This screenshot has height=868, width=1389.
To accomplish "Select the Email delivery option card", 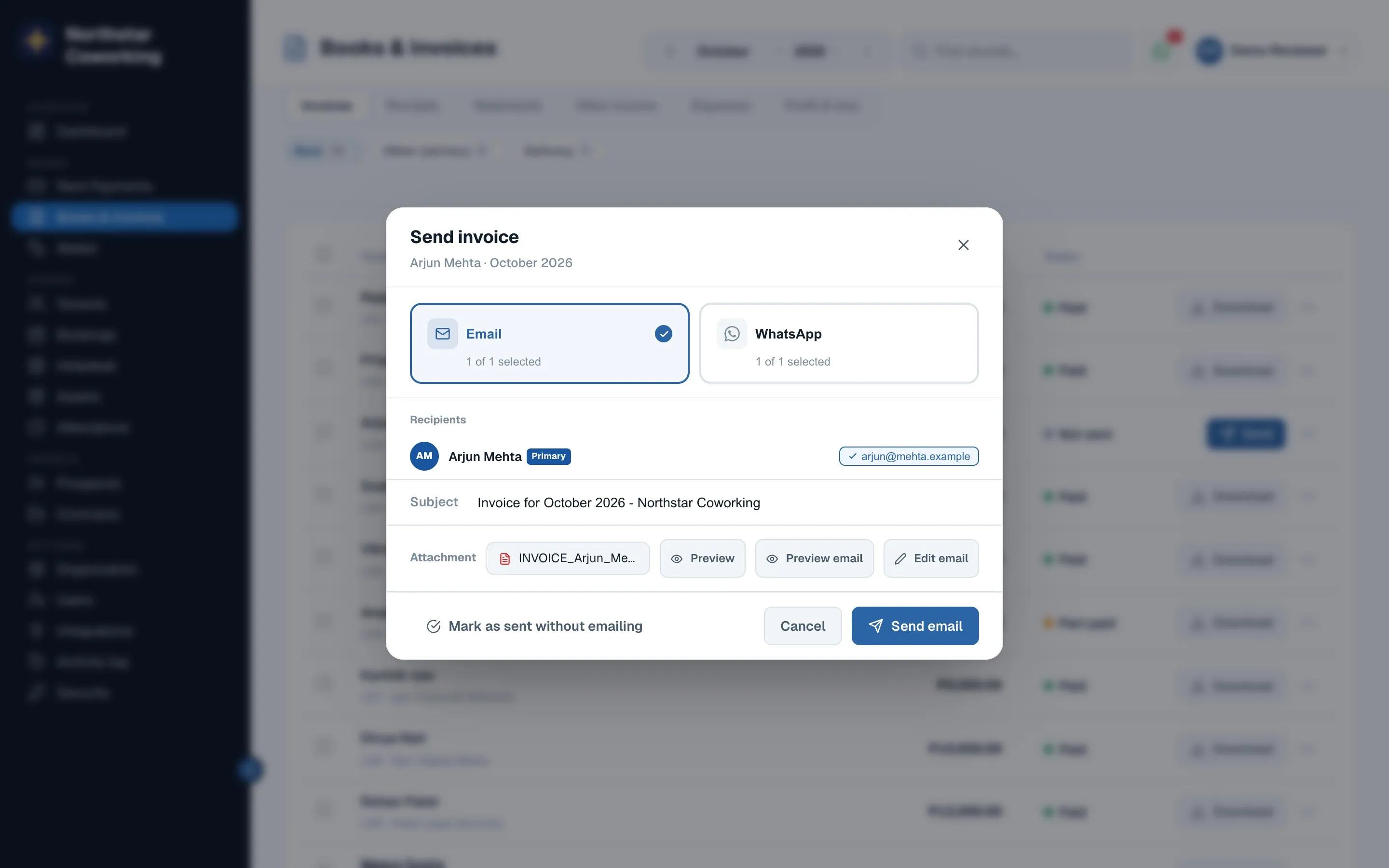I will coord(549,343).
